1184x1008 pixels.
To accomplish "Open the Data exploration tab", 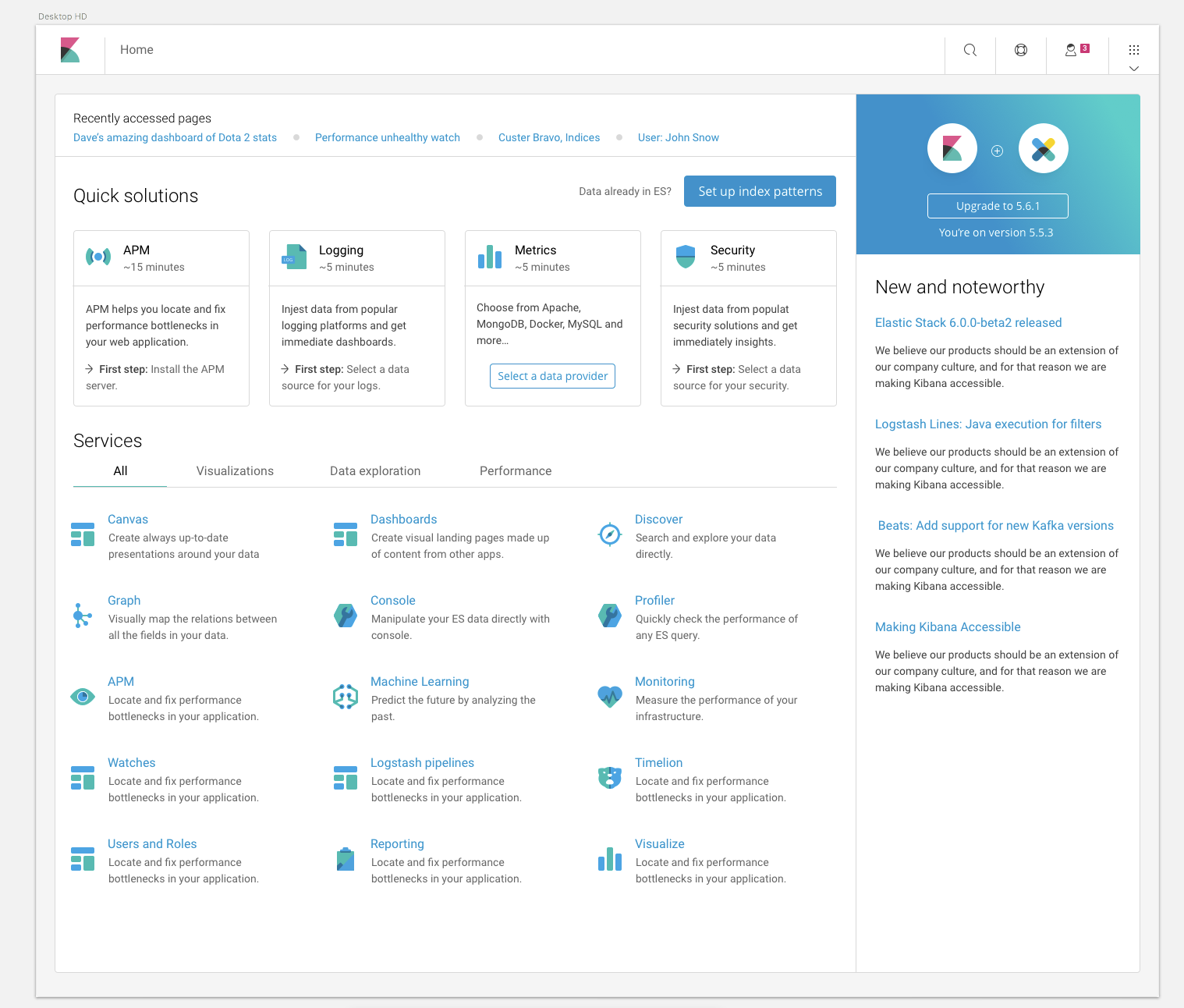I will click(375, 470).
